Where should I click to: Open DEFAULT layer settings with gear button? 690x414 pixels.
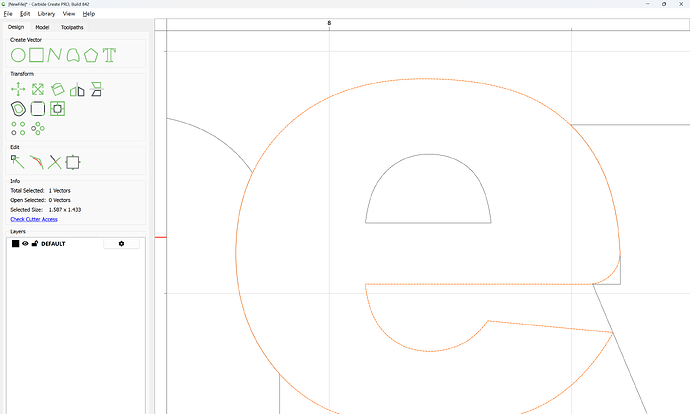pyautogui.click(x=121, y=244)
